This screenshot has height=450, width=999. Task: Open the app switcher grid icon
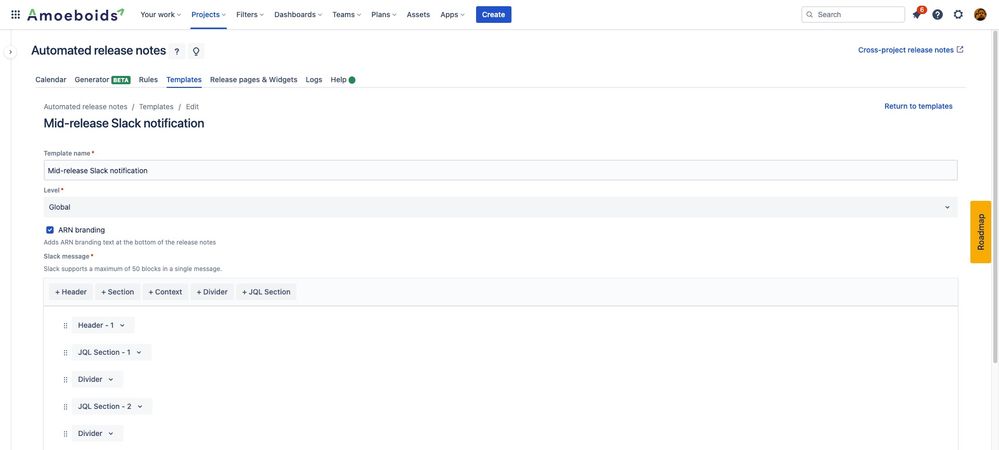(15, 14)
